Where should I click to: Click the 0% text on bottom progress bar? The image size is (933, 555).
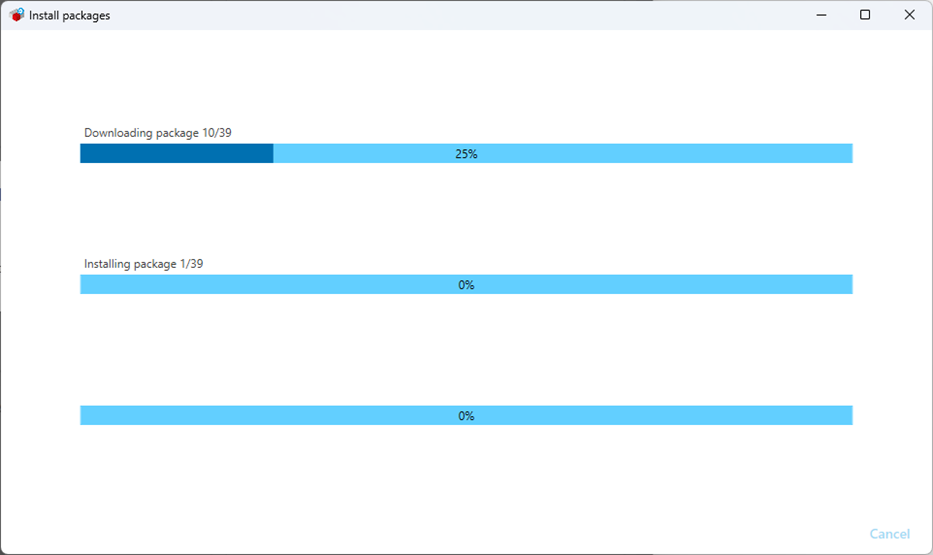pyautogui.click(x=466, y=416)
